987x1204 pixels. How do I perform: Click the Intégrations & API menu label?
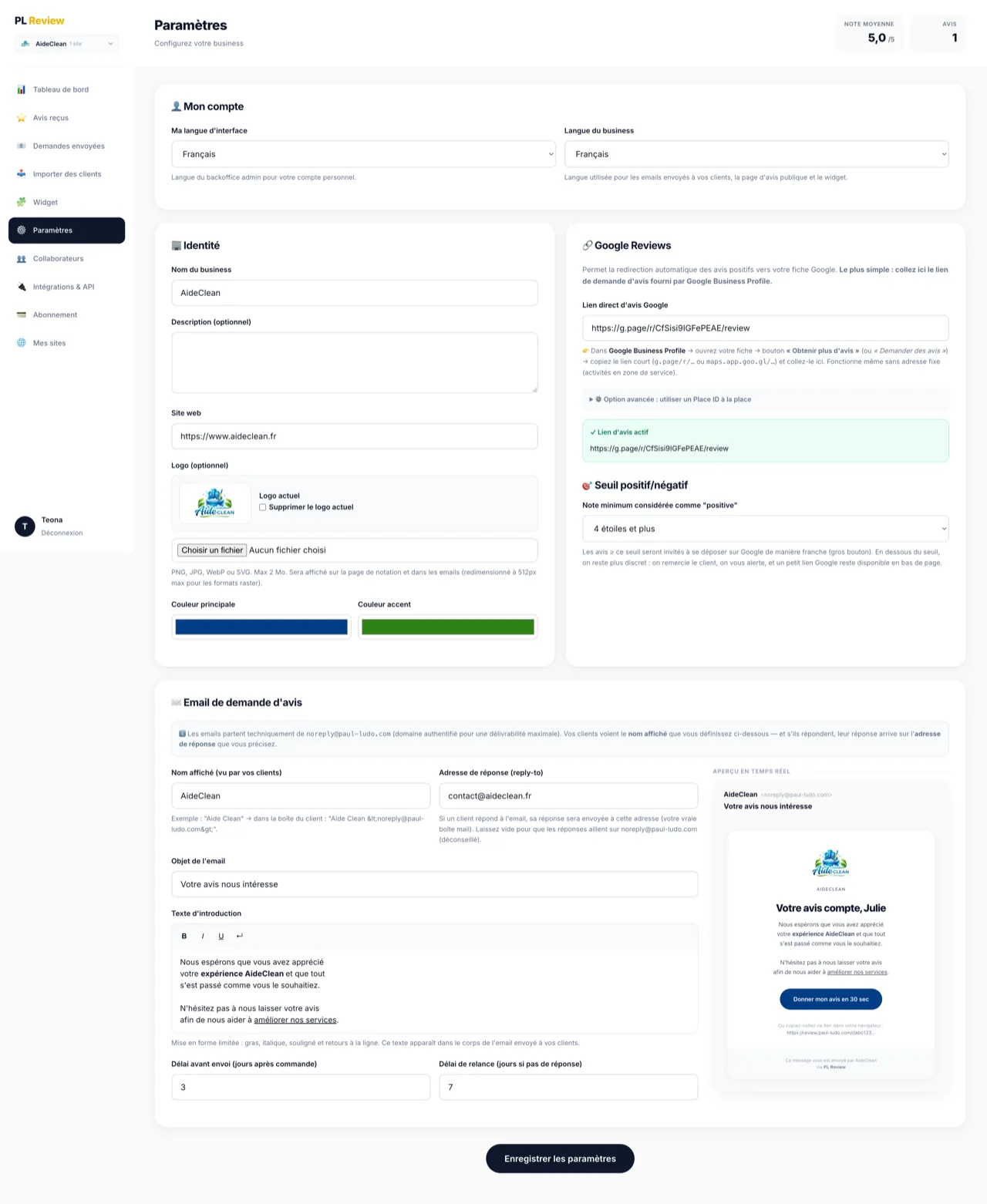[x=64, y=287]
